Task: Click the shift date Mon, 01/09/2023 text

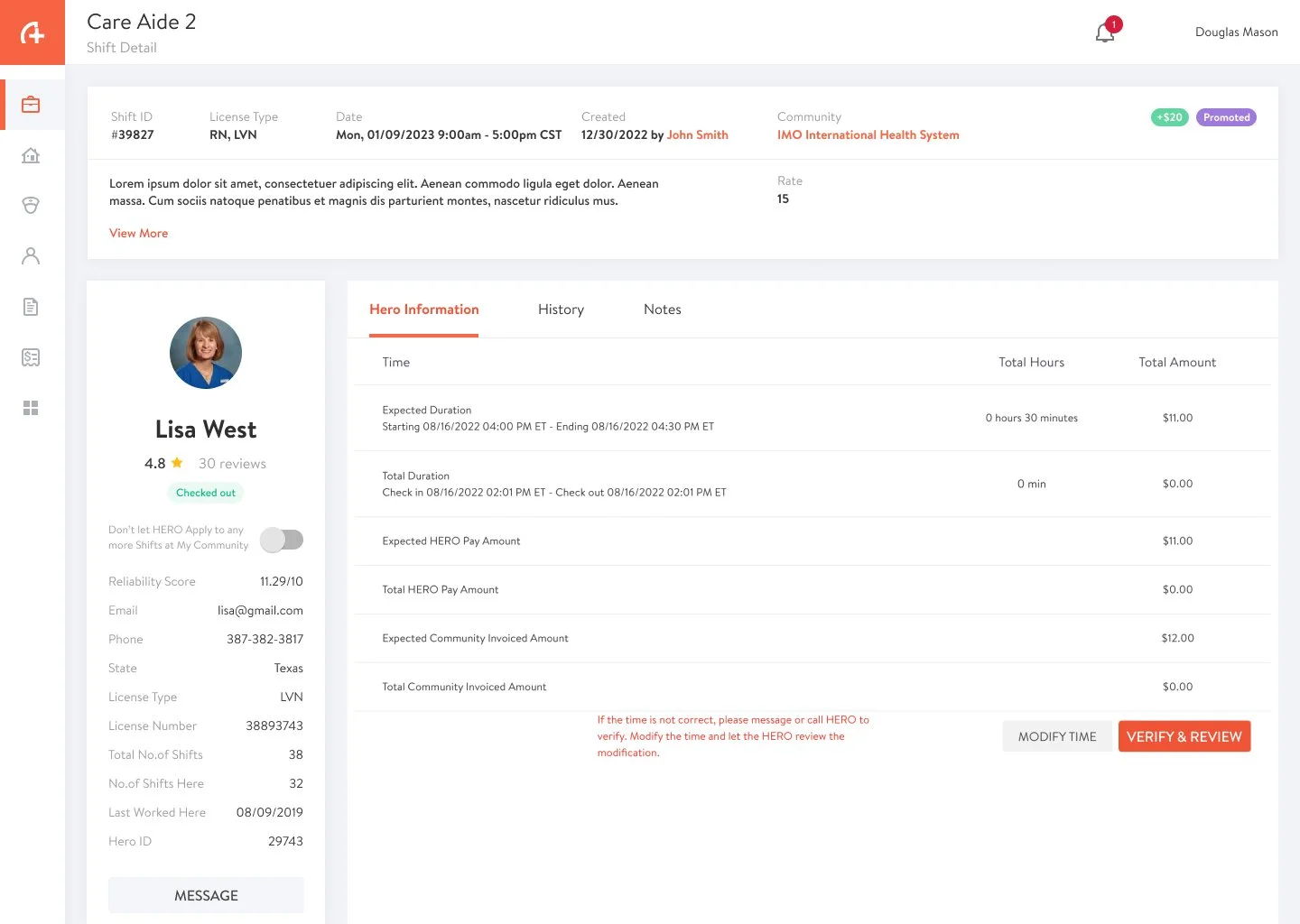Action: pos(449,134)
